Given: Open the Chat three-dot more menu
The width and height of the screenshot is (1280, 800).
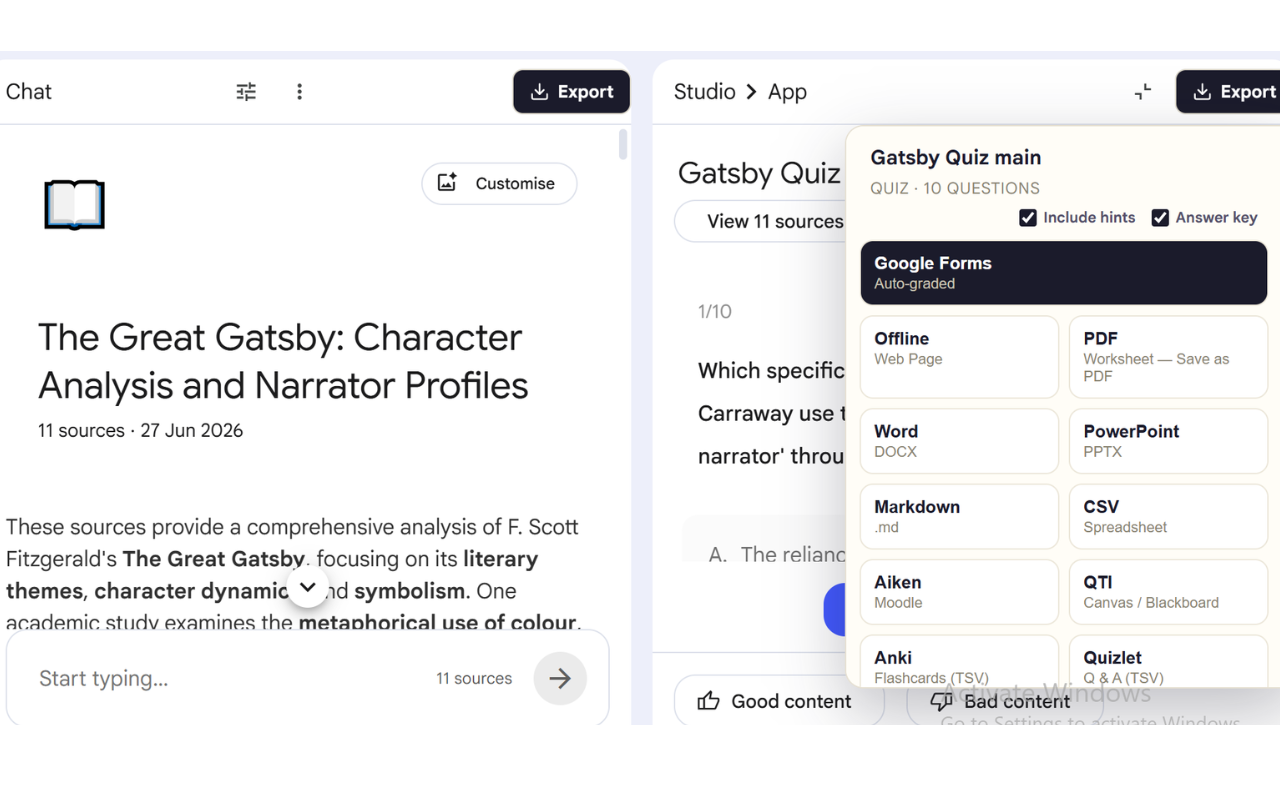Looking at the screenshot, I should click(299, 92).
